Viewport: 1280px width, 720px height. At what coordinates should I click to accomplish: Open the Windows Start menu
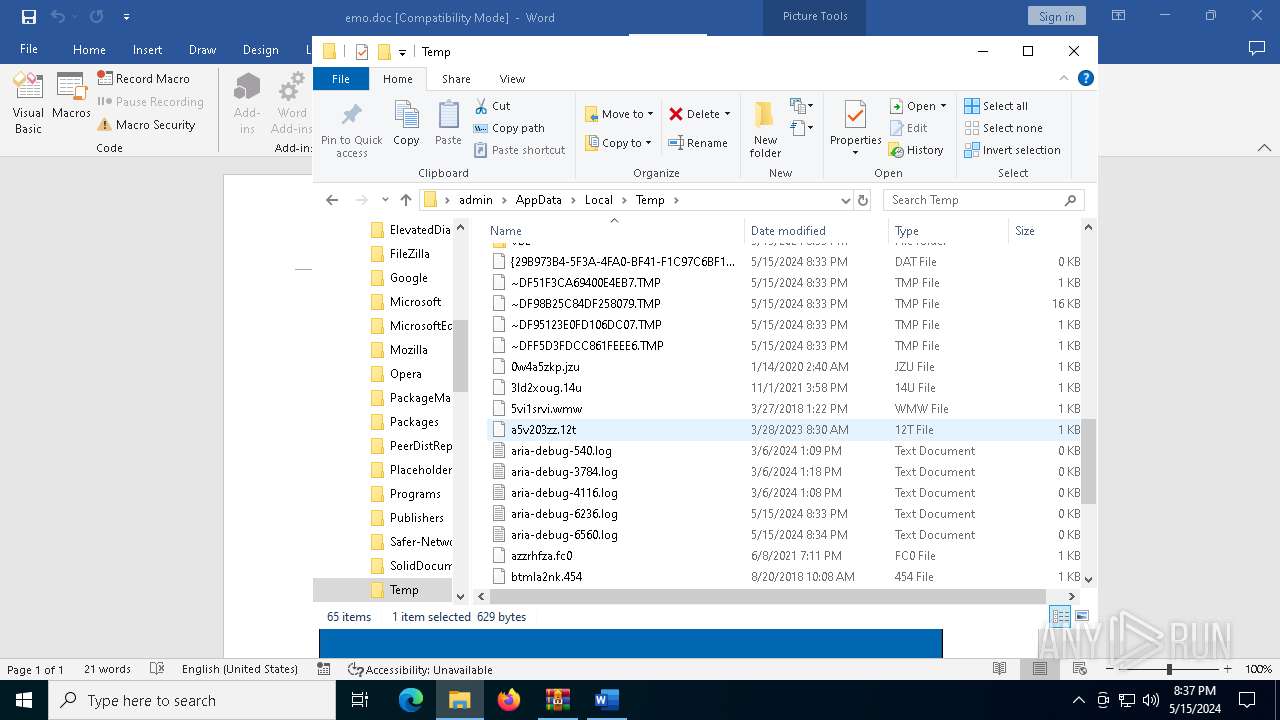(23, 700)
